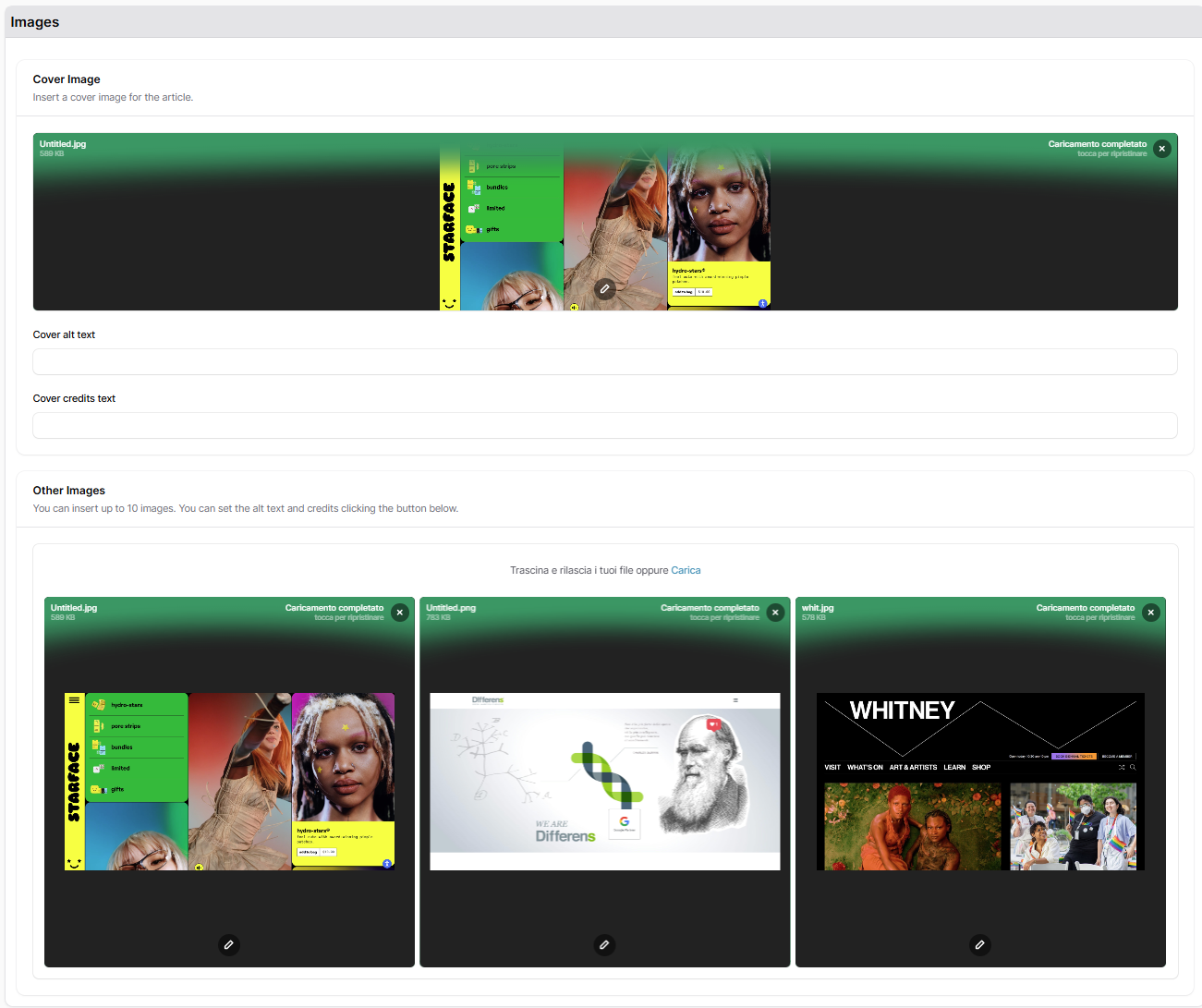
Task: Click the cover Untitled.jpg file name
Action: coord(63,144)
